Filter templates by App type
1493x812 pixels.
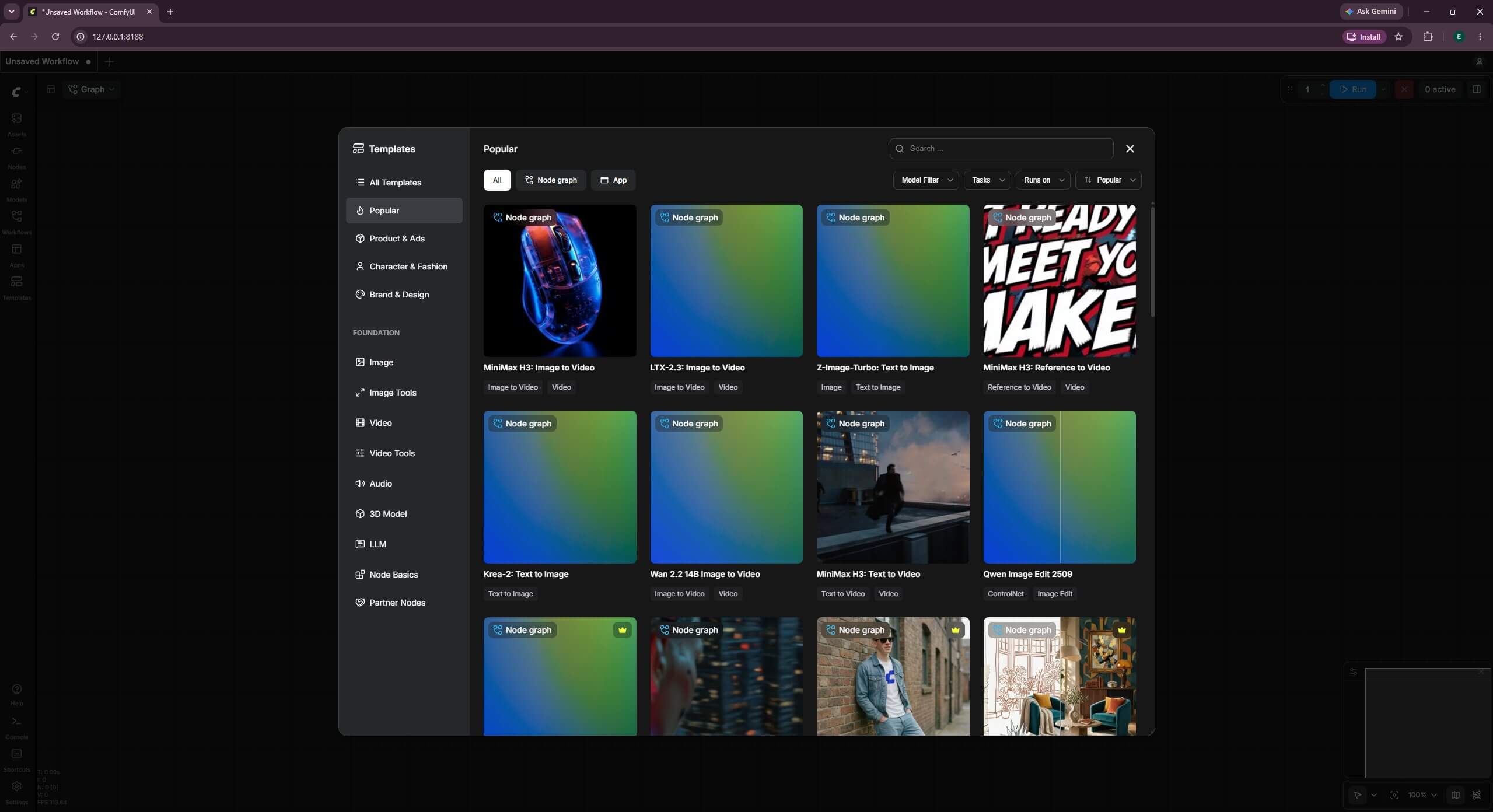[613, 180]
